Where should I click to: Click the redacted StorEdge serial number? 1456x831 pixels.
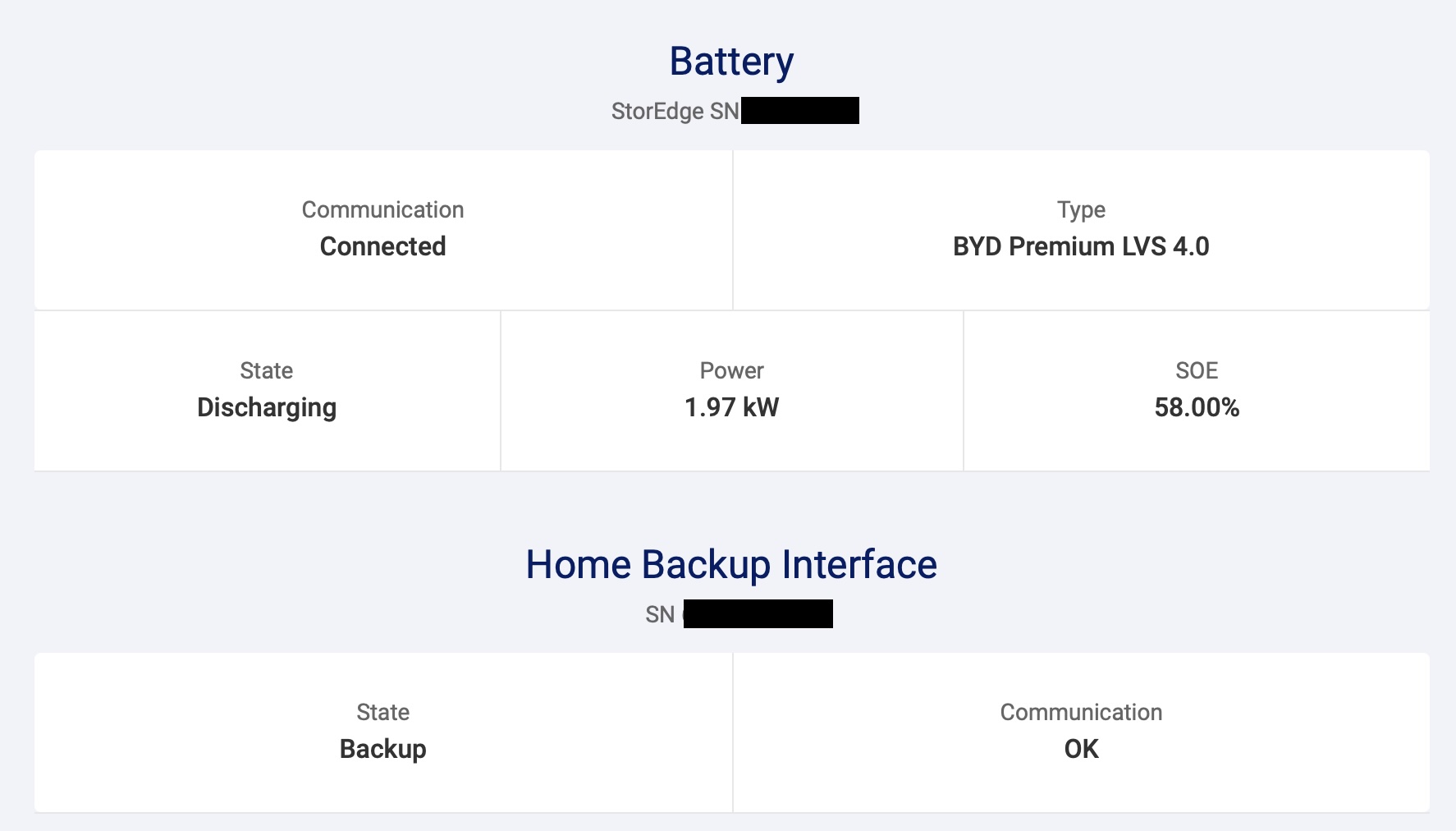coord(799,110)
